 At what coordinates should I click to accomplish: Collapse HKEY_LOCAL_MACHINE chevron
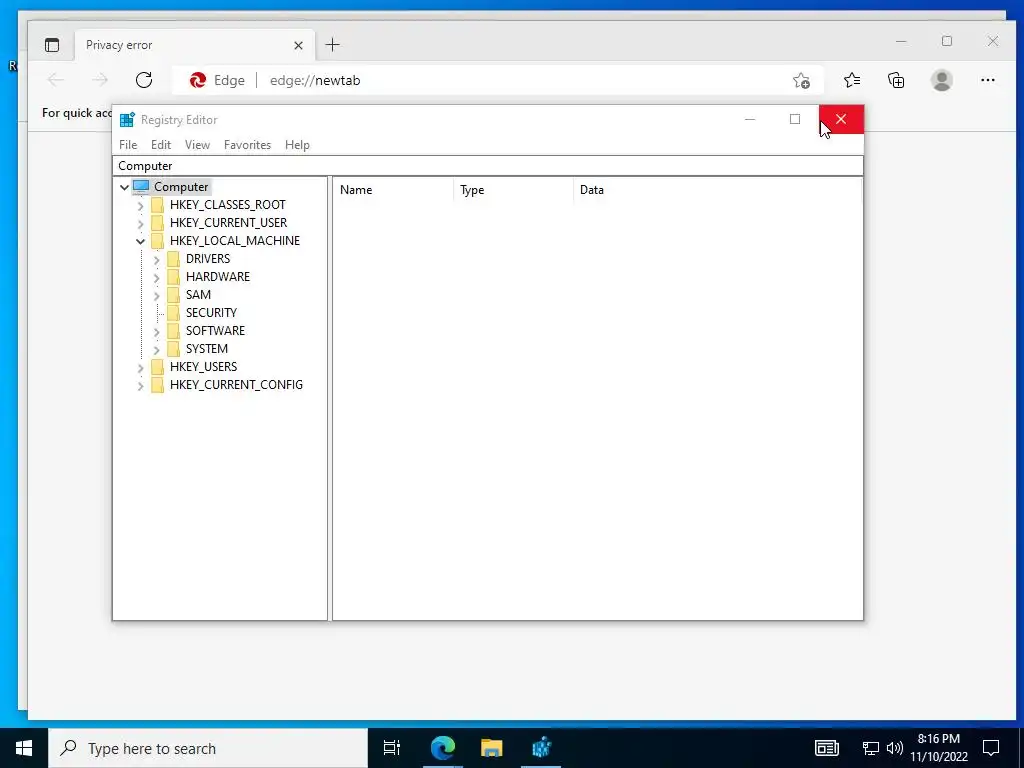point(140,242)
